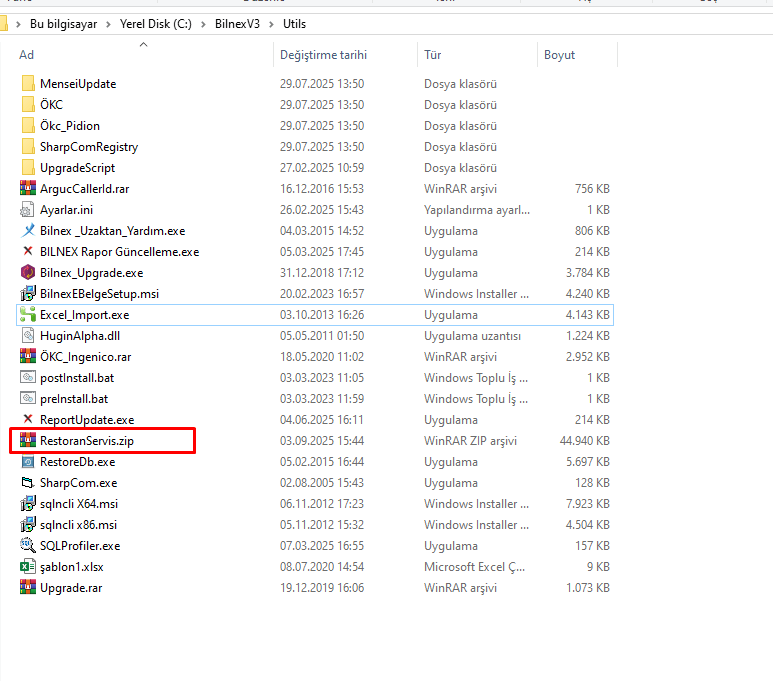The width and height of the screenshot is (773, 681).
Task: Click the SQLProfiler.exe magnifier icon
Action: 28,546
